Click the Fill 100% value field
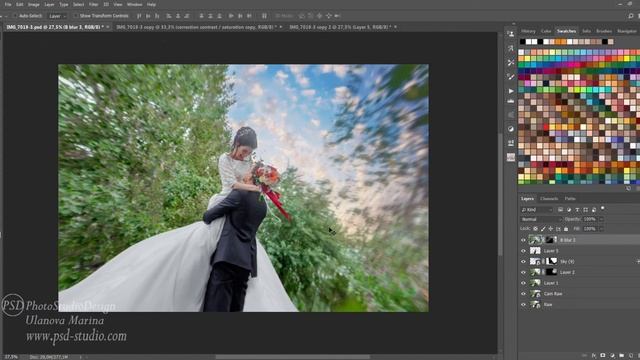 point(590,229)
